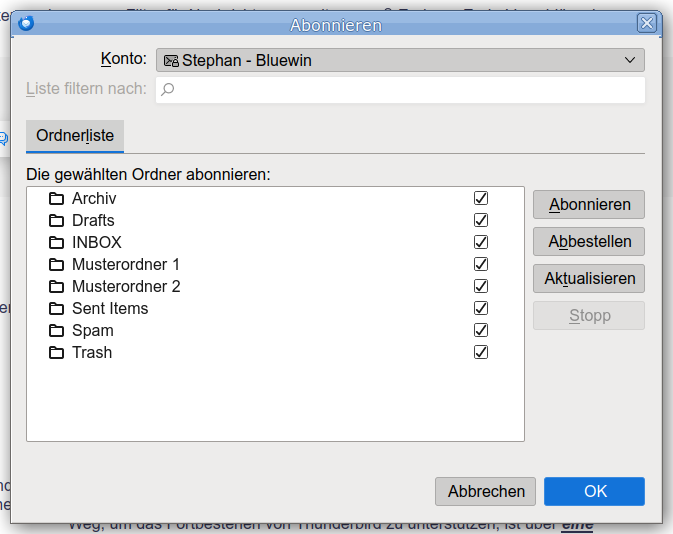Click the folder icon next to Archiv
Screen dimensions: 673x534
[x=56, y=198]
